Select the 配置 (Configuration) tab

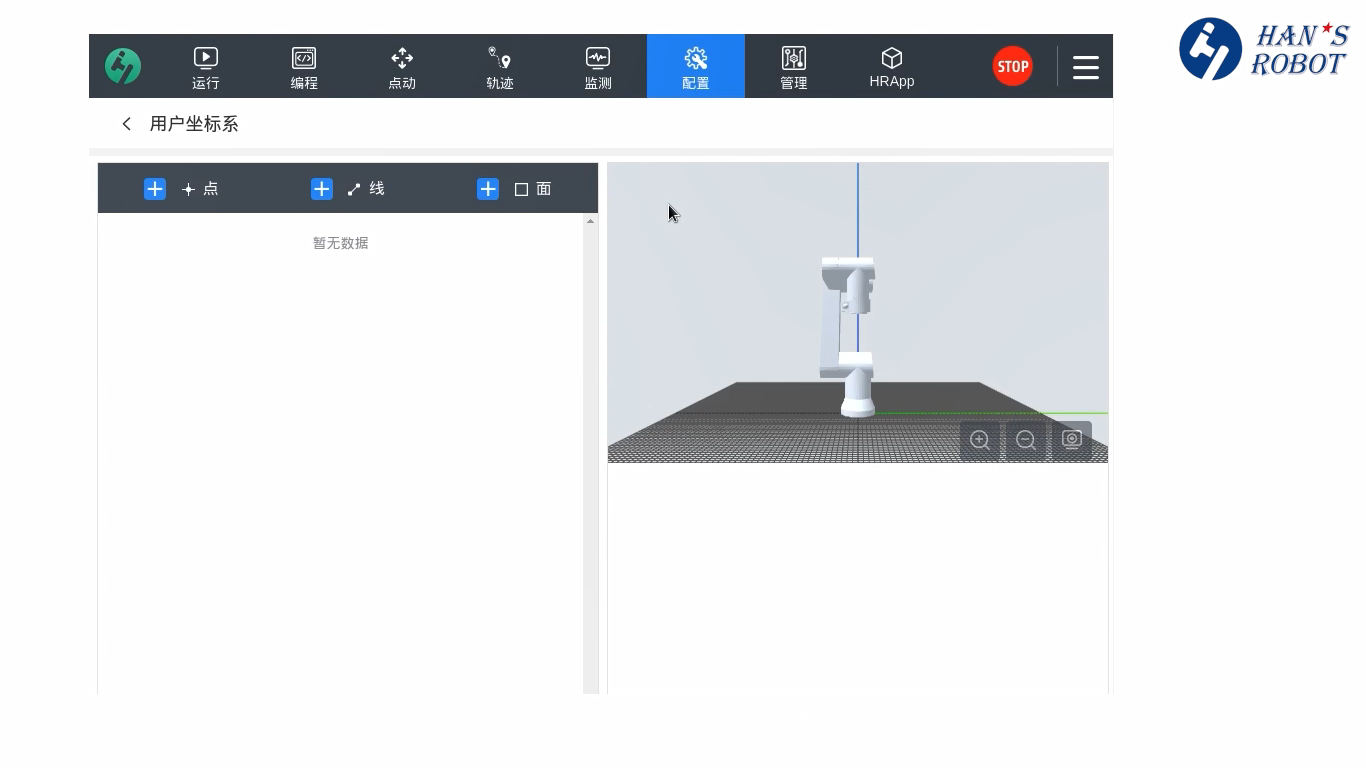pos(696,66)
